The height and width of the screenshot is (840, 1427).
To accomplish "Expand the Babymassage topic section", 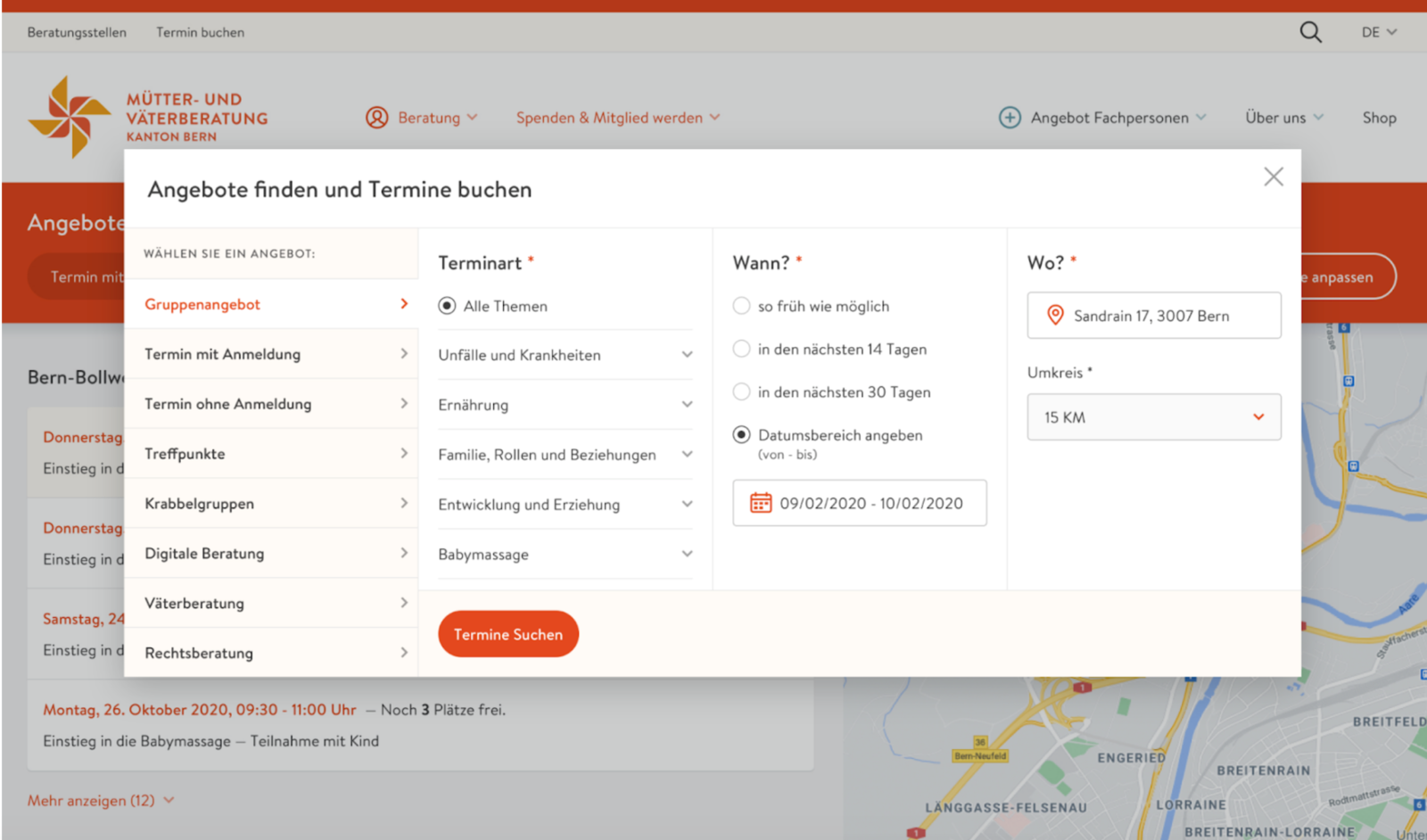I will pyautogui.click(x=687, y=554).
